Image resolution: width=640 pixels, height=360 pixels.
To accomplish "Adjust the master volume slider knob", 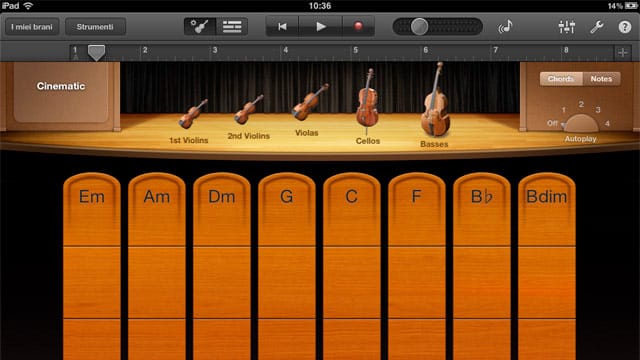I will [419, 27].
